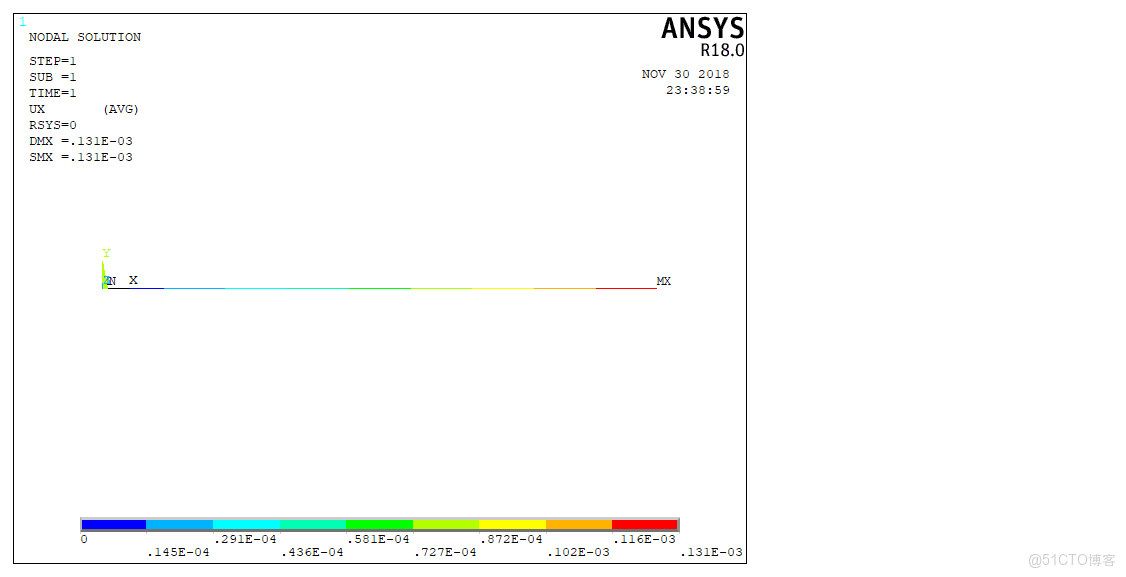Click the dark blue legend color band
The image size is (1126, 577).
[x=113, y=525]
